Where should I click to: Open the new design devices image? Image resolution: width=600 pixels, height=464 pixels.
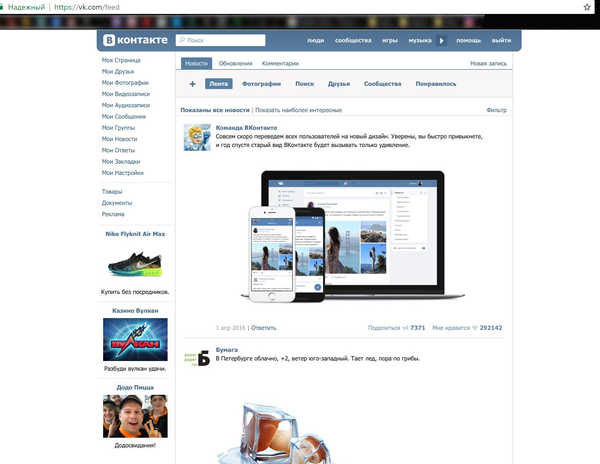tap(352, 236)
